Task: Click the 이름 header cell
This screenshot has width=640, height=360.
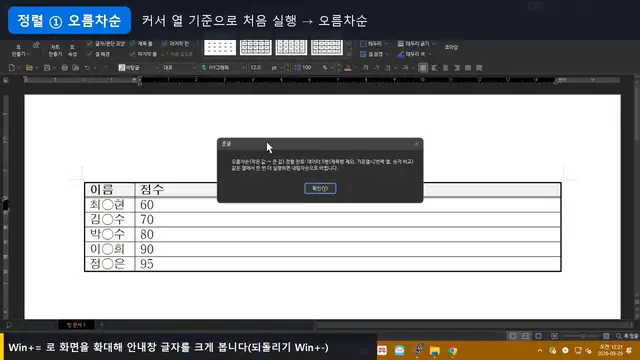Action: pos(109,189)
